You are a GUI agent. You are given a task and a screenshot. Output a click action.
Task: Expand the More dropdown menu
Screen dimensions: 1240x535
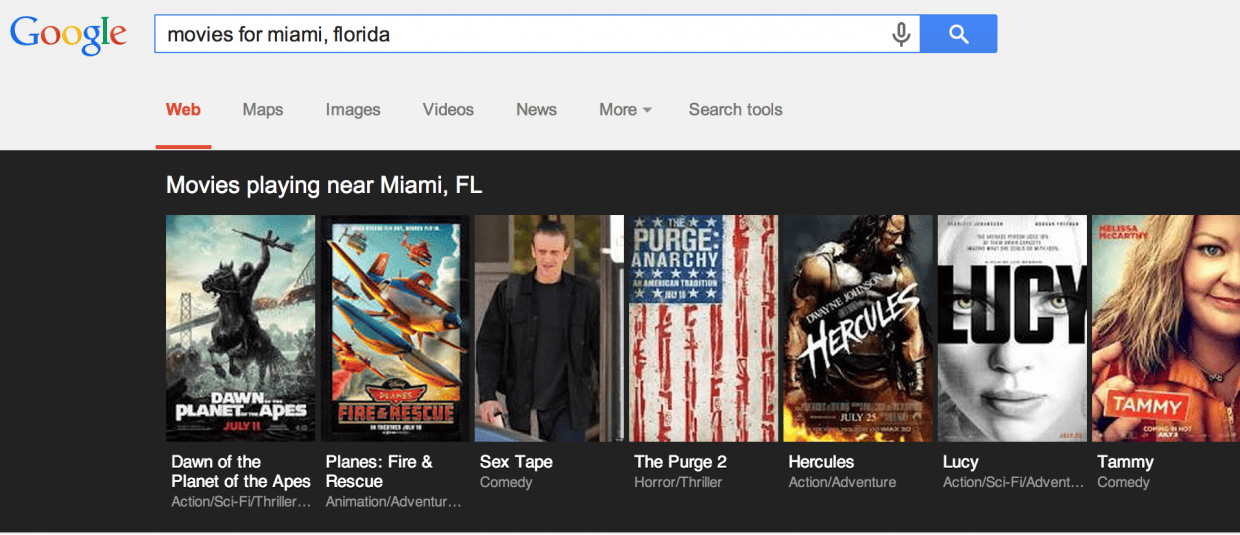pyautogui.click(x=625, y=110)
